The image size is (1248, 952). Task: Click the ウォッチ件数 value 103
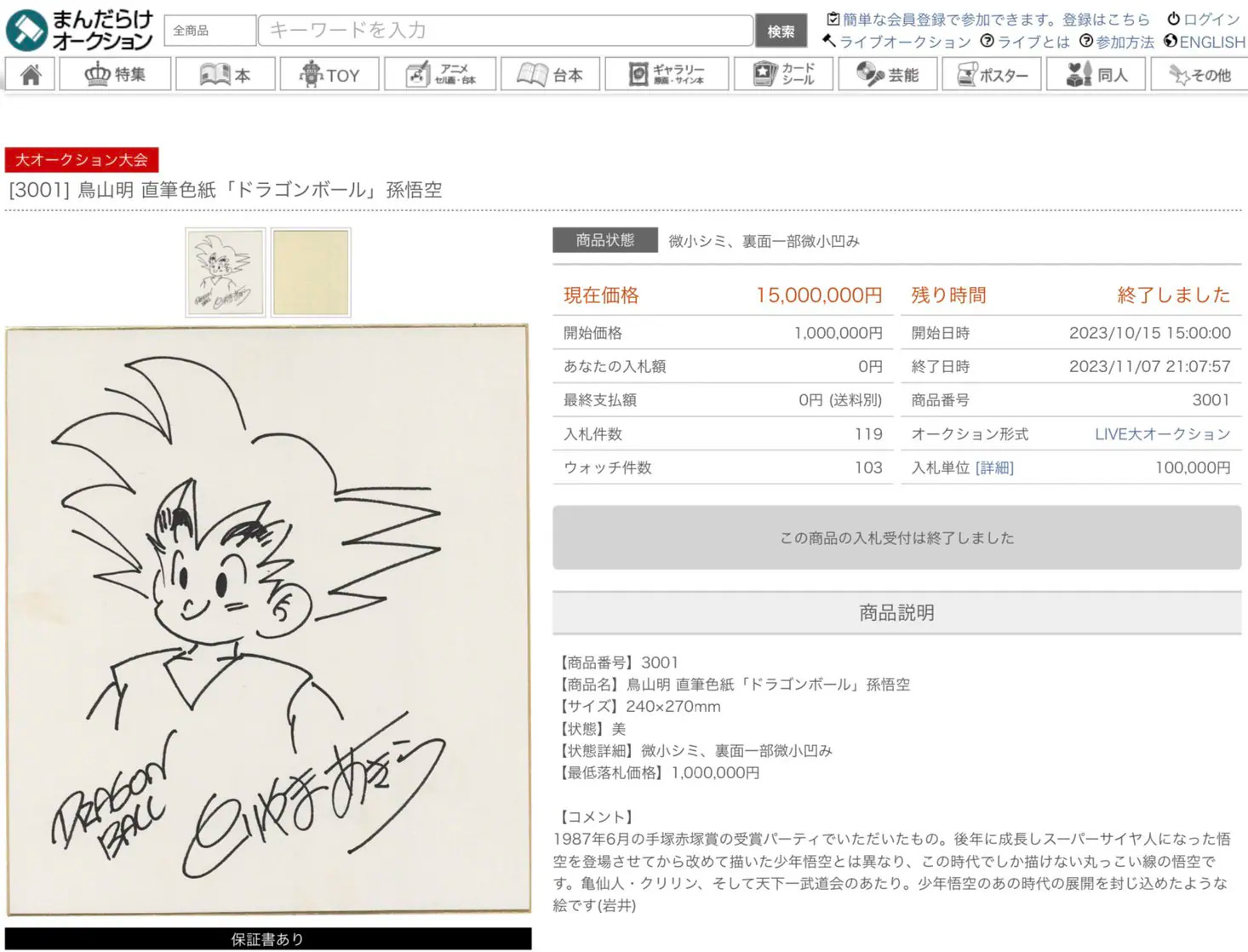(868, 467)
